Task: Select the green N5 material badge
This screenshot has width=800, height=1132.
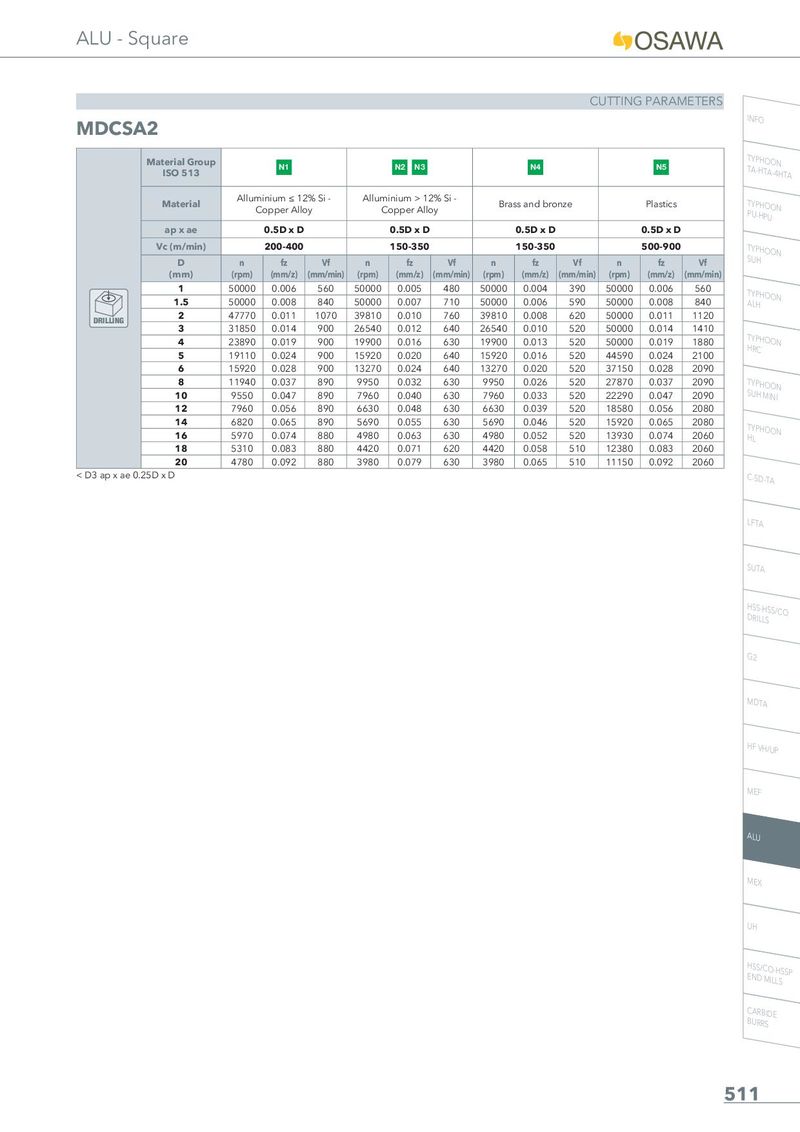Action: coord(661,167)
